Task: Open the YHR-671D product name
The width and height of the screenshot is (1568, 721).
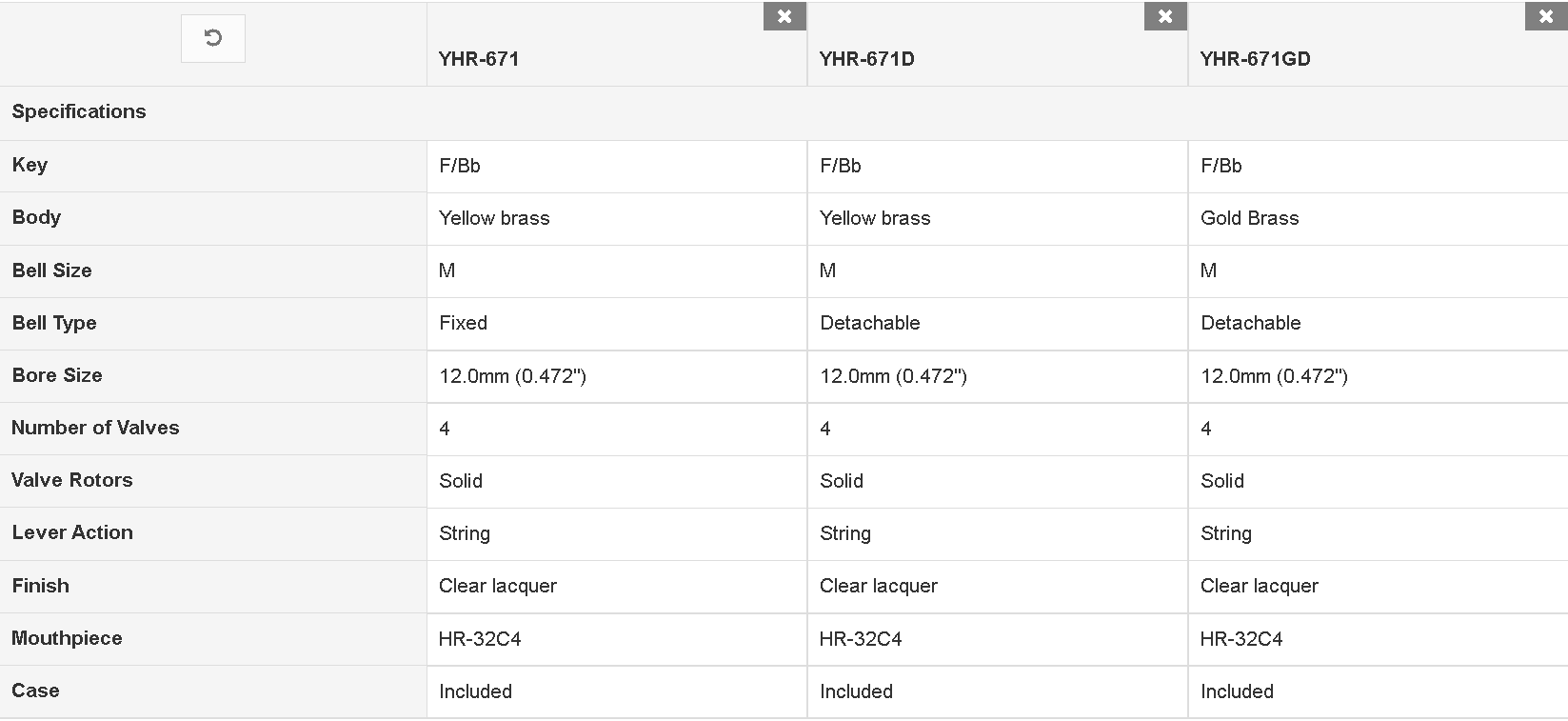Action: point(866,59)
